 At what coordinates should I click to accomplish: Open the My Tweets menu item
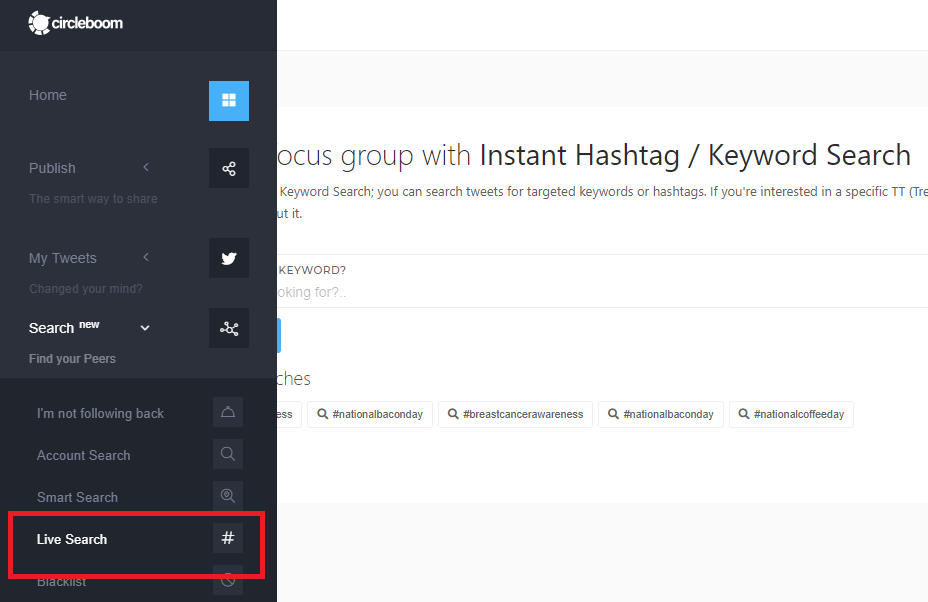coord(63,258)
